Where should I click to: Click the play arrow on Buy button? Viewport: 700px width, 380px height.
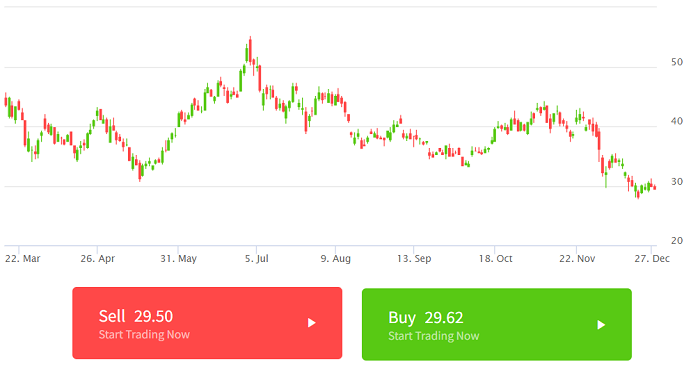[x=601, y=325]
